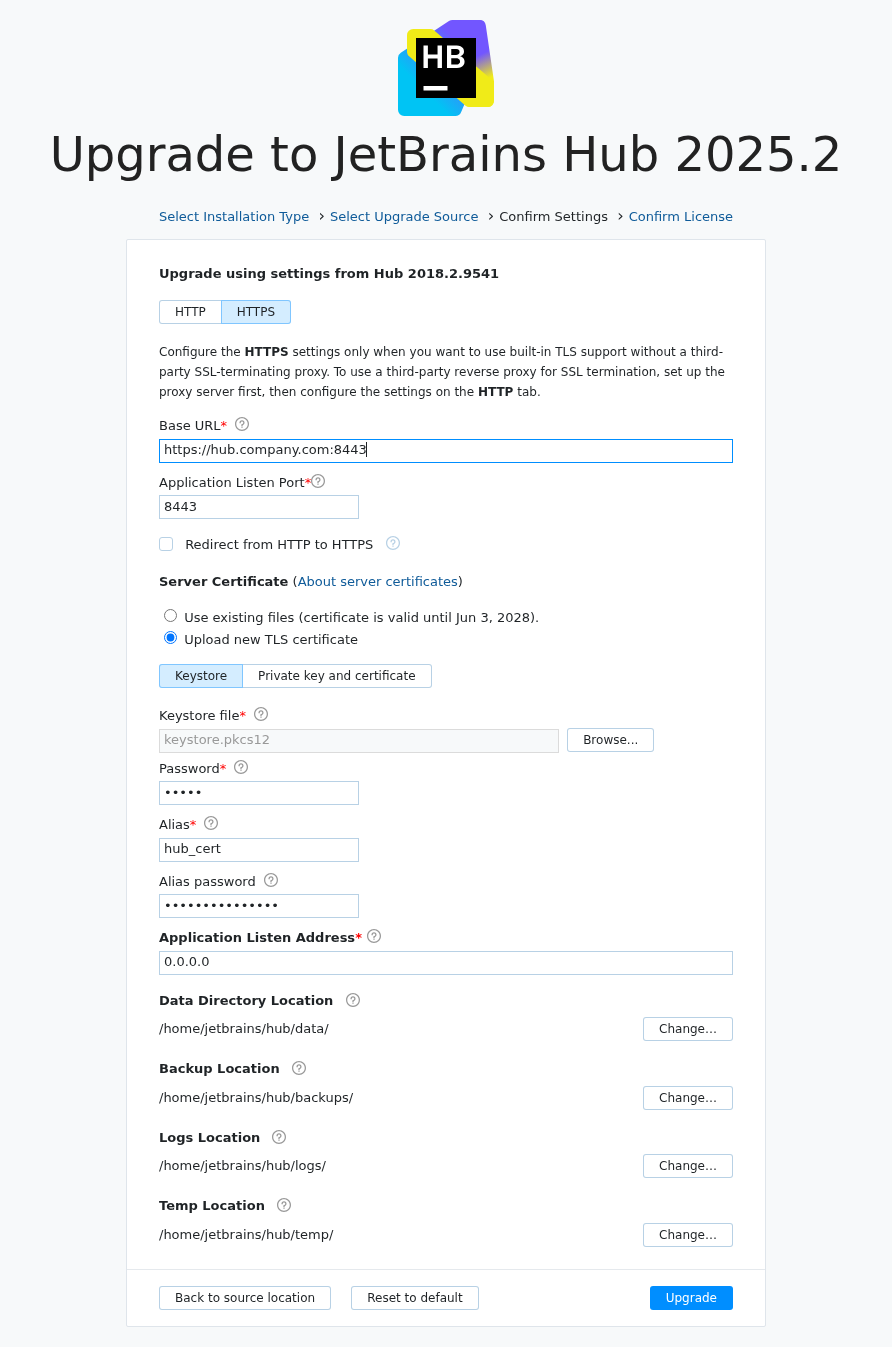The height and width of the screenshot is (1347, 892).
Task: Browse for a keystore file
Action: 610,739
